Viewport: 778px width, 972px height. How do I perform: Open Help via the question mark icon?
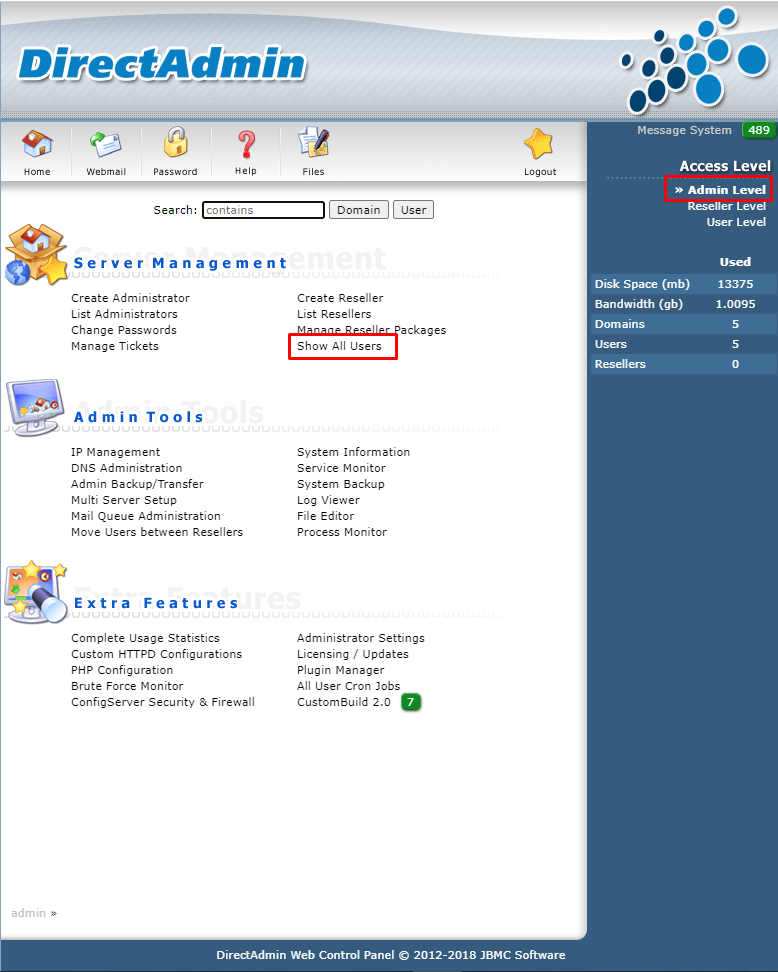point(246,146)
